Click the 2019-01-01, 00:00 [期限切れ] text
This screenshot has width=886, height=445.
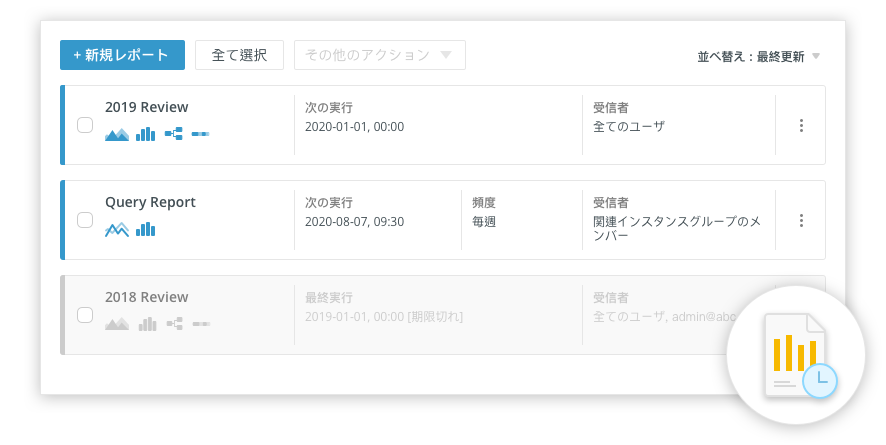pyautogui.click(x=384, y=317)
